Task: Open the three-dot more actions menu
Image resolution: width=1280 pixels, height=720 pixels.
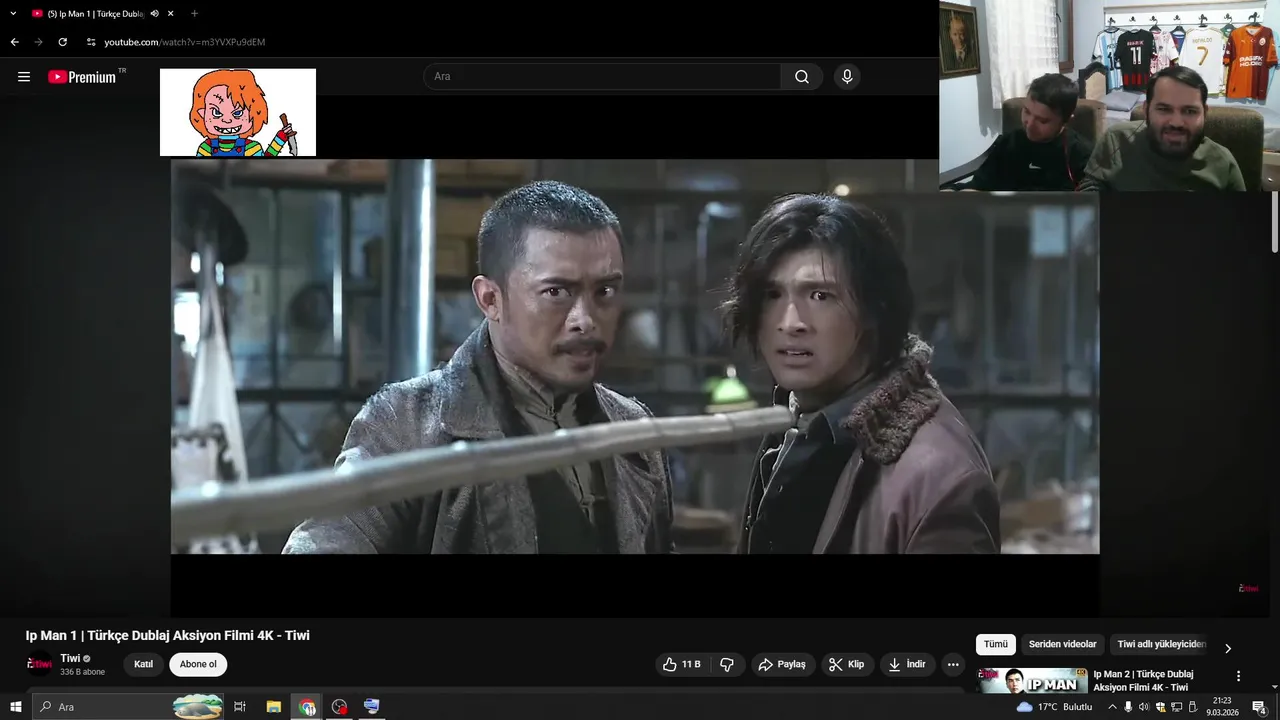Action: point(953,664)
